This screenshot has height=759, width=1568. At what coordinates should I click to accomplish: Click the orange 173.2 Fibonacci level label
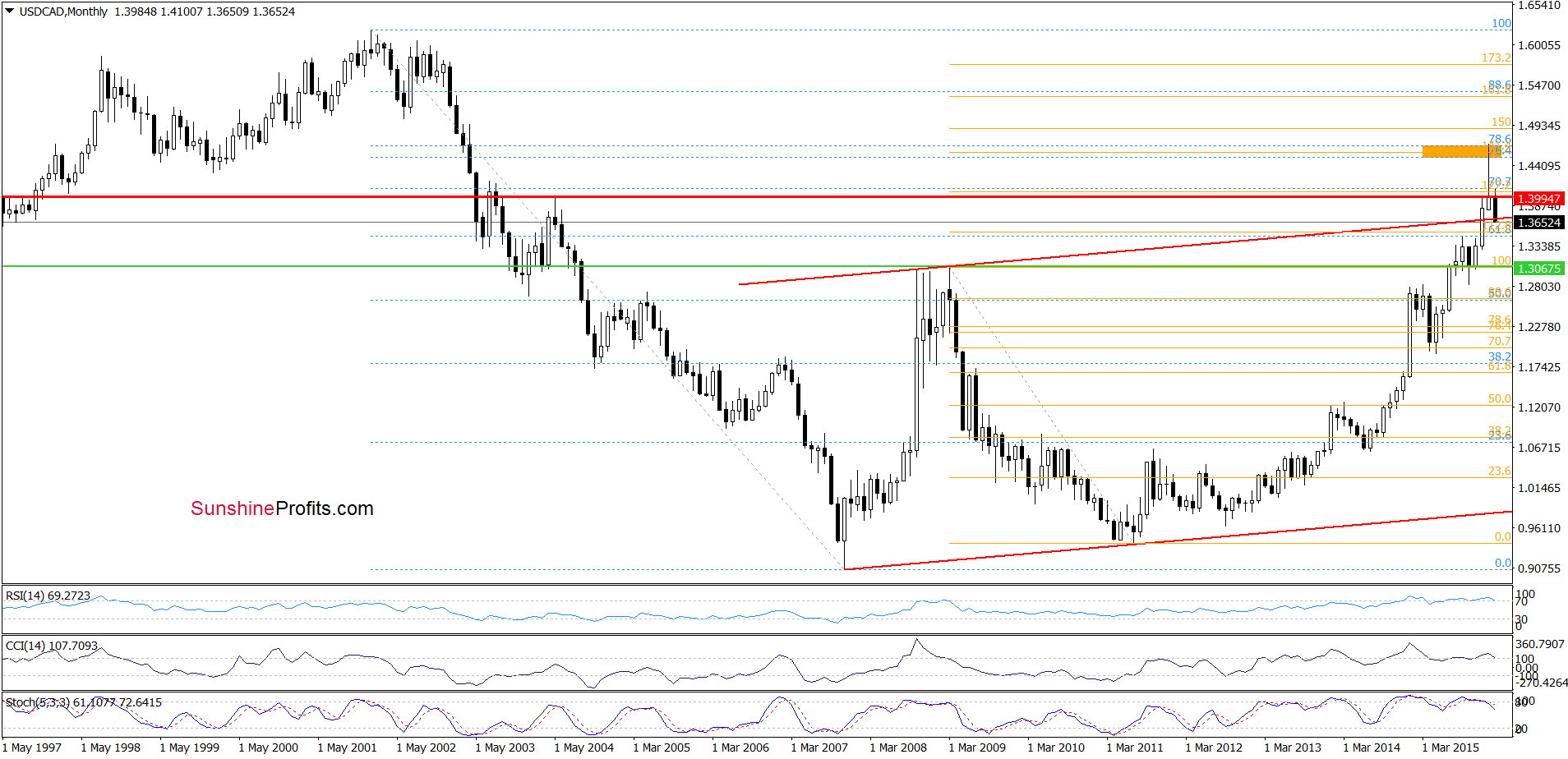(x=1497, y=58)
